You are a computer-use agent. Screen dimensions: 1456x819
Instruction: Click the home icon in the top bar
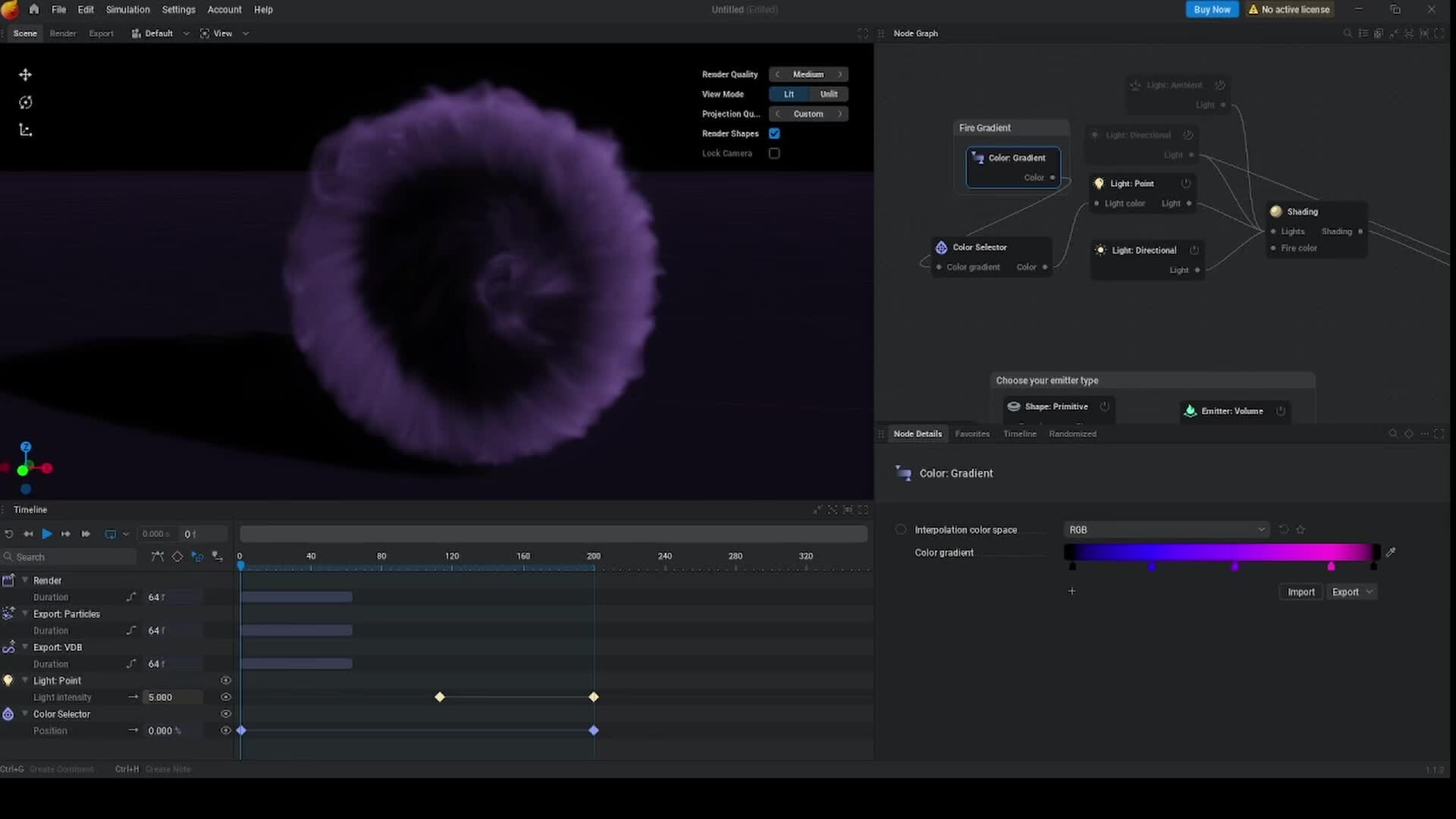34,9
